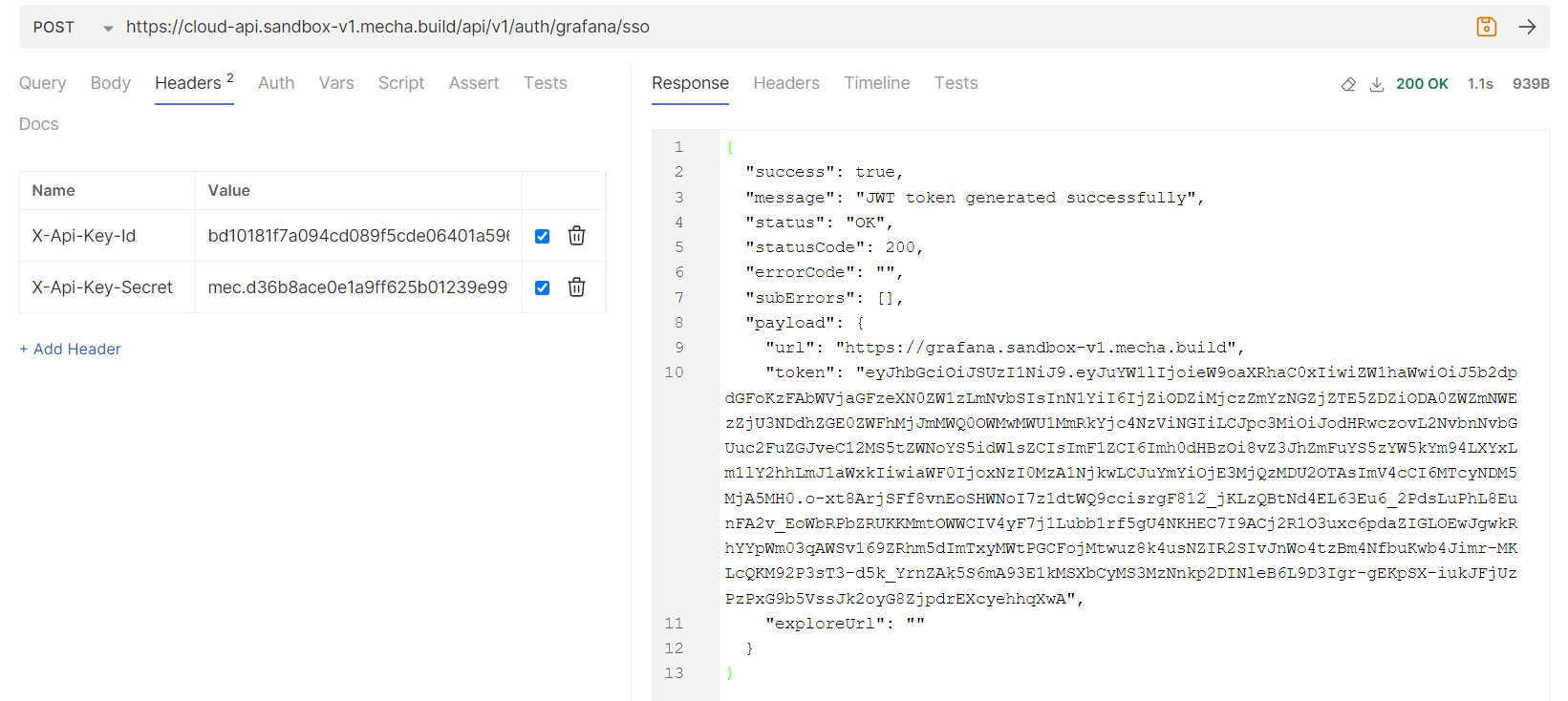The width and height of the screenshot is (1568, 701).
Task: Switch to the Query tab
Action: coord(42,83)
